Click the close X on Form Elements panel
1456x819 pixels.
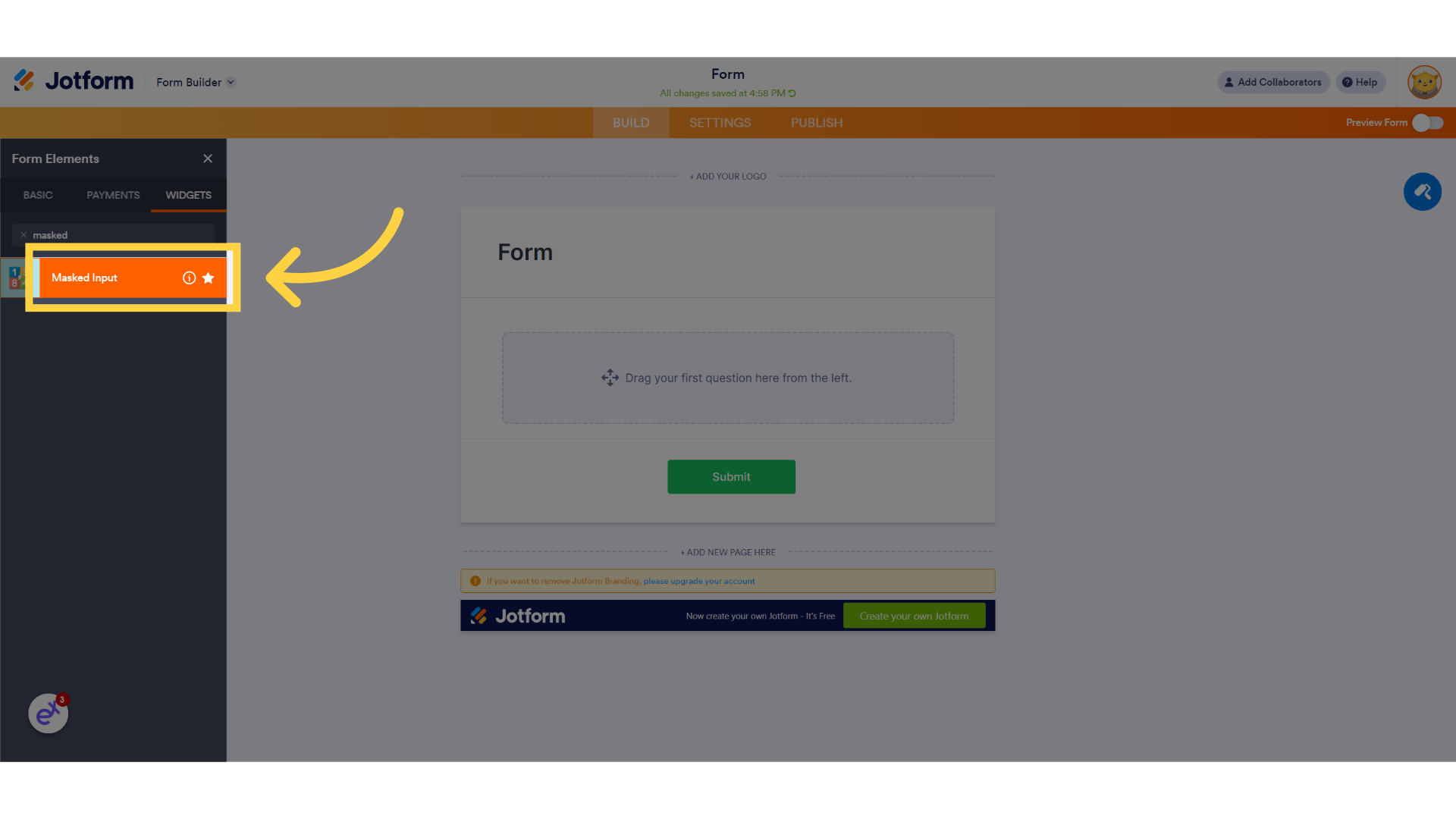click(x=207, y=158)
